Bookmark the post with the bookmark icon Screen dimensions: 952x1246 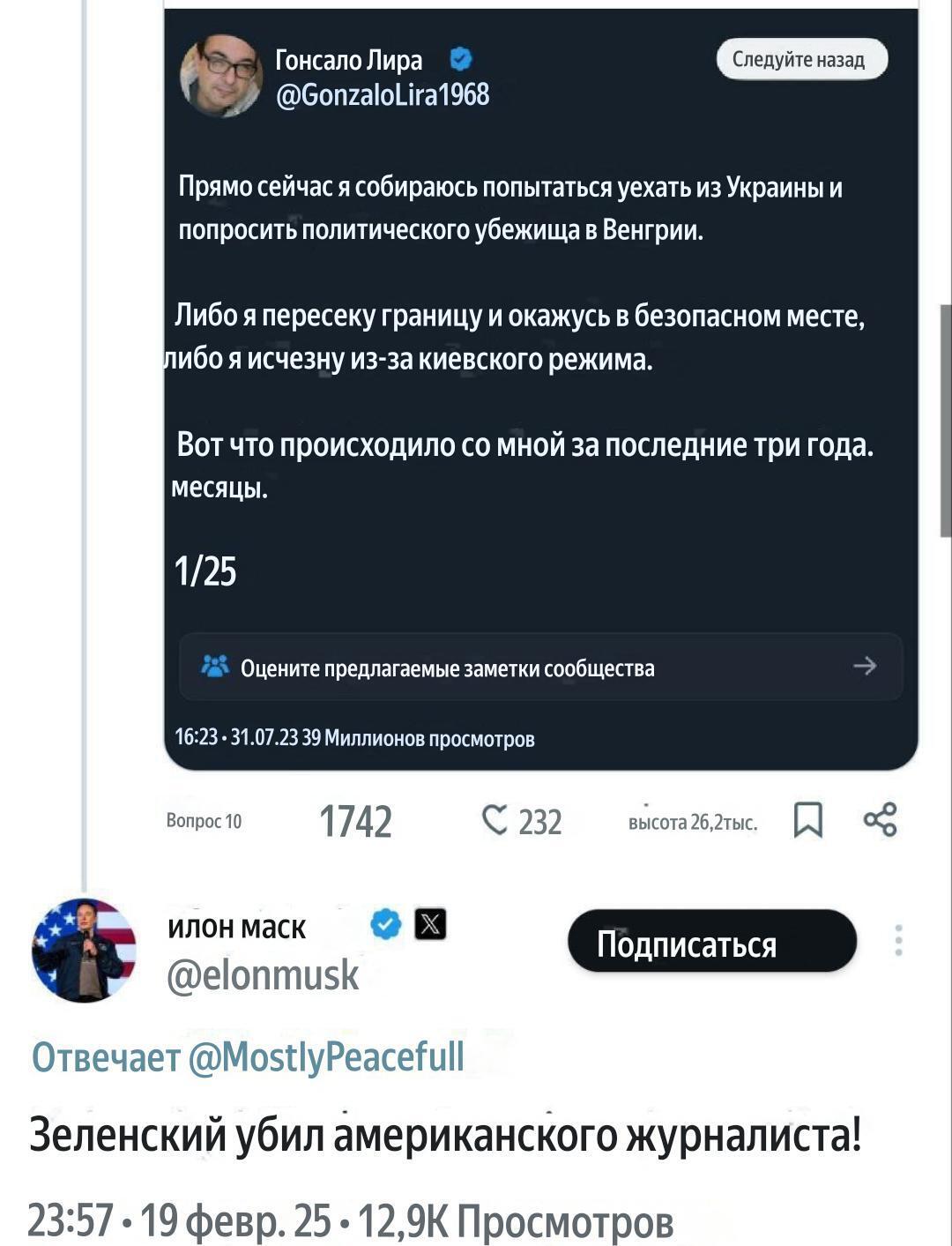click(807, 820)
